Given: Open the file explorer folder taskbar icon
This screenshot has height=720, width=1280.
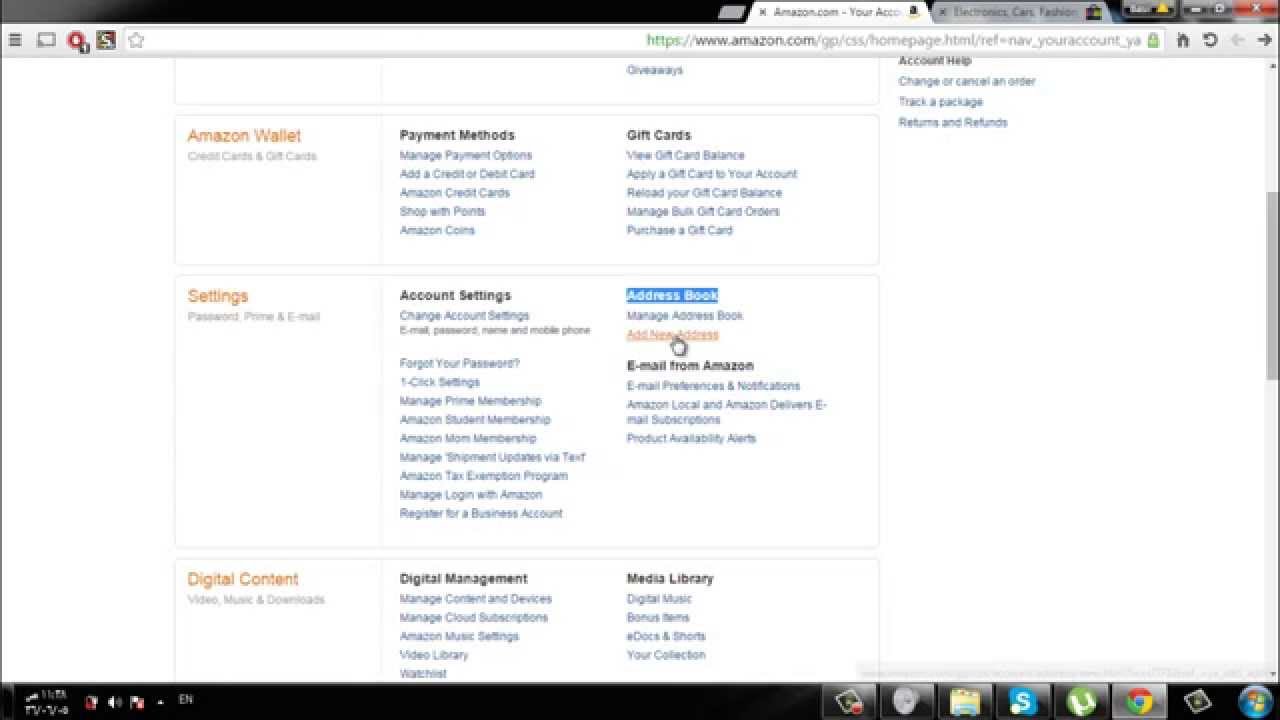Looking at the screenshot, I should pos(964,701).
